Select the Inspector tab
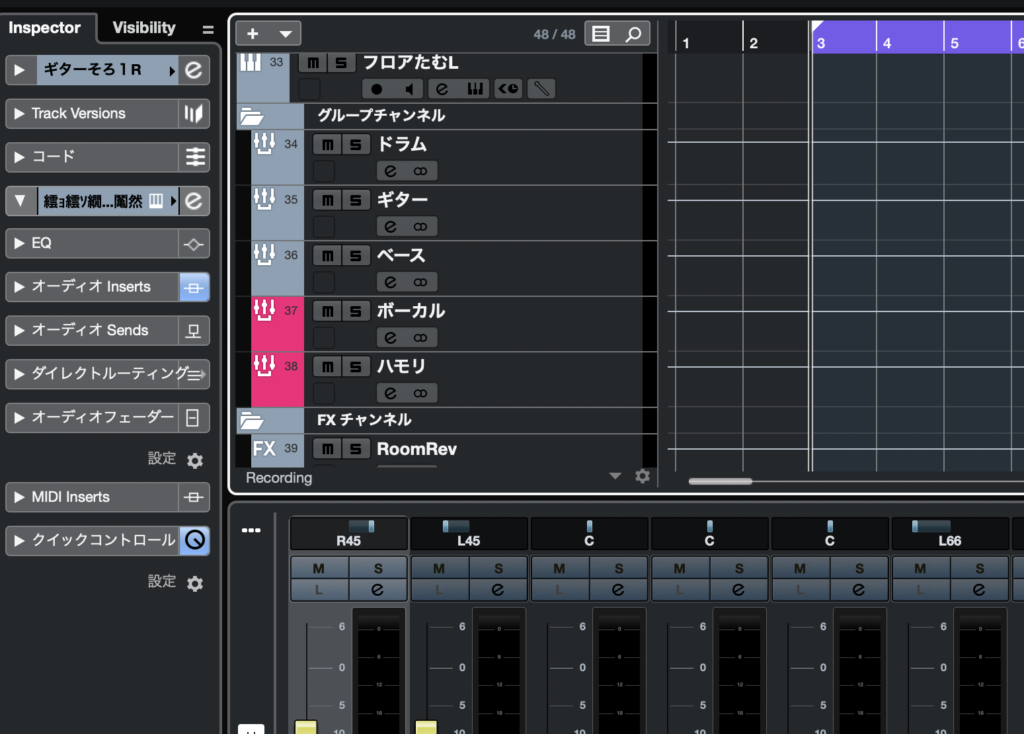This screenshot has width=1024, height=734. pyautogui.click(x=44, y=28)
